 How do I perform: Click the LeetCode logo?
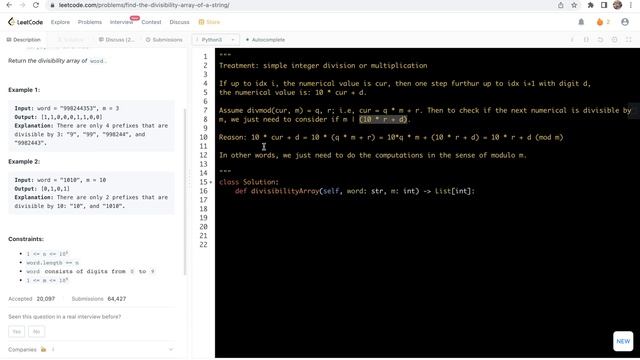tap(25, 22)
